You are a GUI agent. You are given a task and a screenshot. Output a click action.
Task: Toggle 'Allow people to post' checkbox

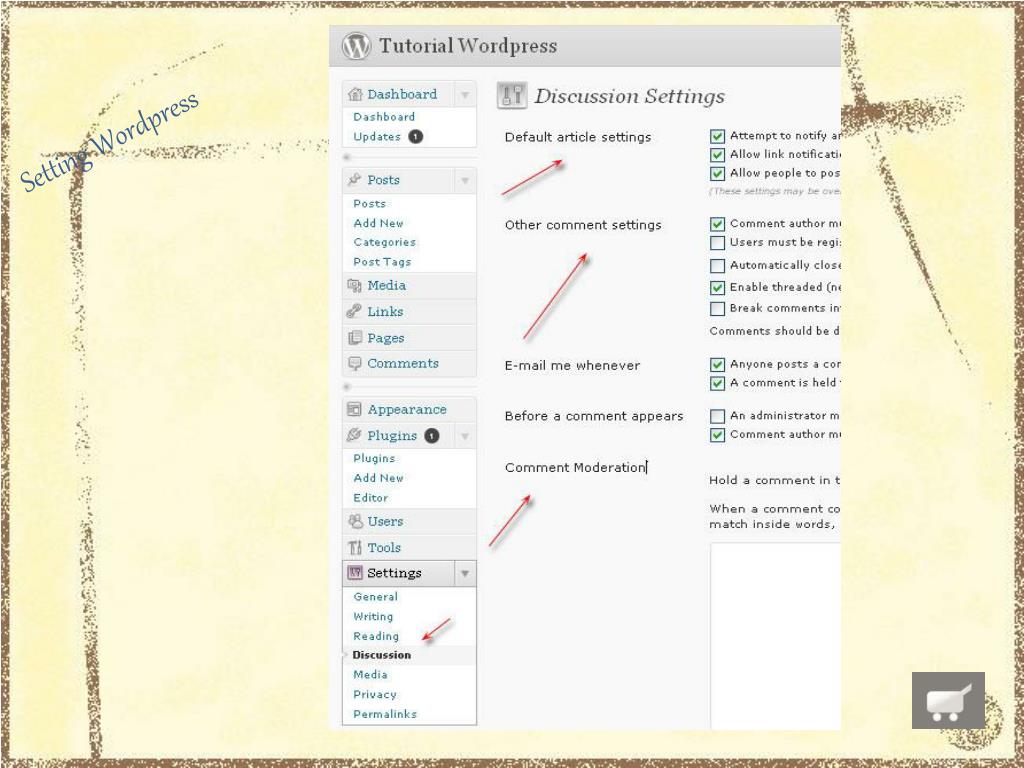pyautogui.click(x=717, y=174)
